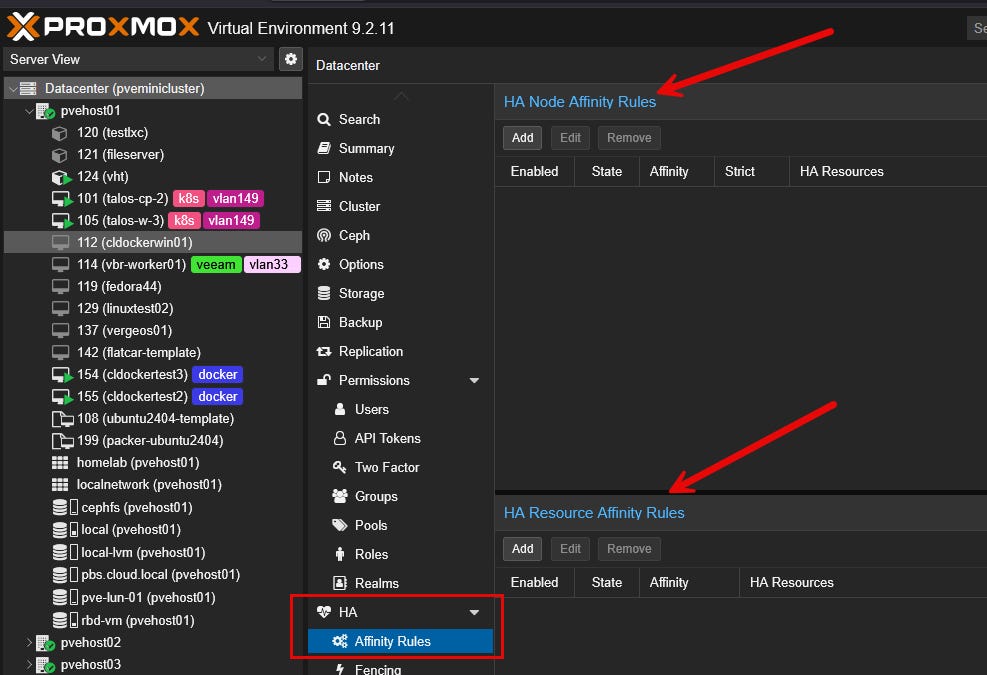The width and height of the screenshot is (987, 675).
Task: Expand the pvehost03 node
Action: coord(29,664)
